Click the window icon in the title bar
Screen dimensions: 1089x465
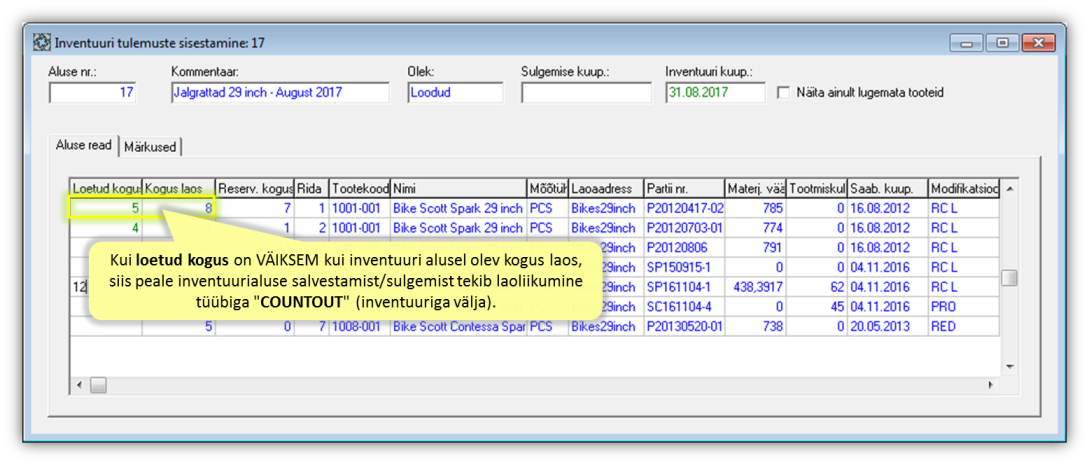[x=42, y=43]
